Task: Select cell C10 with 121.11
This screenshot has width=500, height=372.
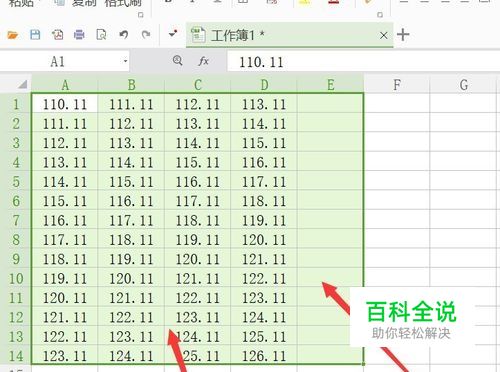Action: [197, 278]
